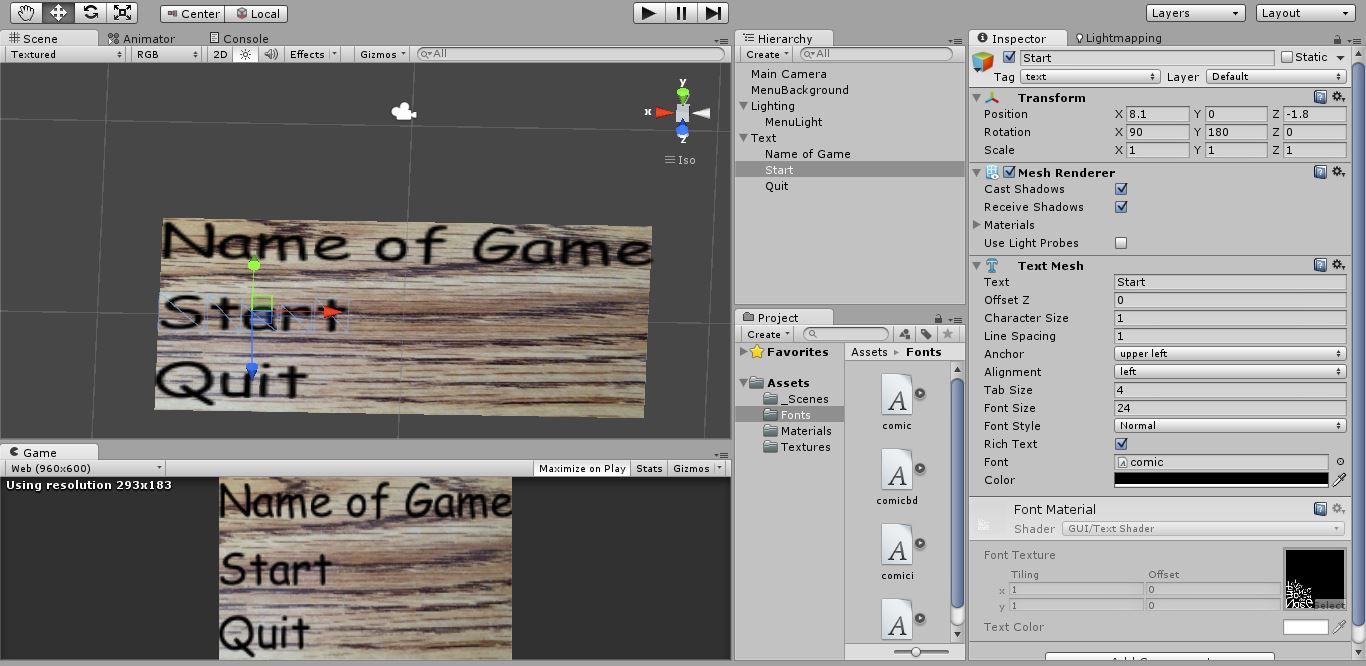Image resolution: width=1366 pixels, height=666 pixels.
Task: Disable the Cast Shadows checkbox
Action: click(1121, 189)
